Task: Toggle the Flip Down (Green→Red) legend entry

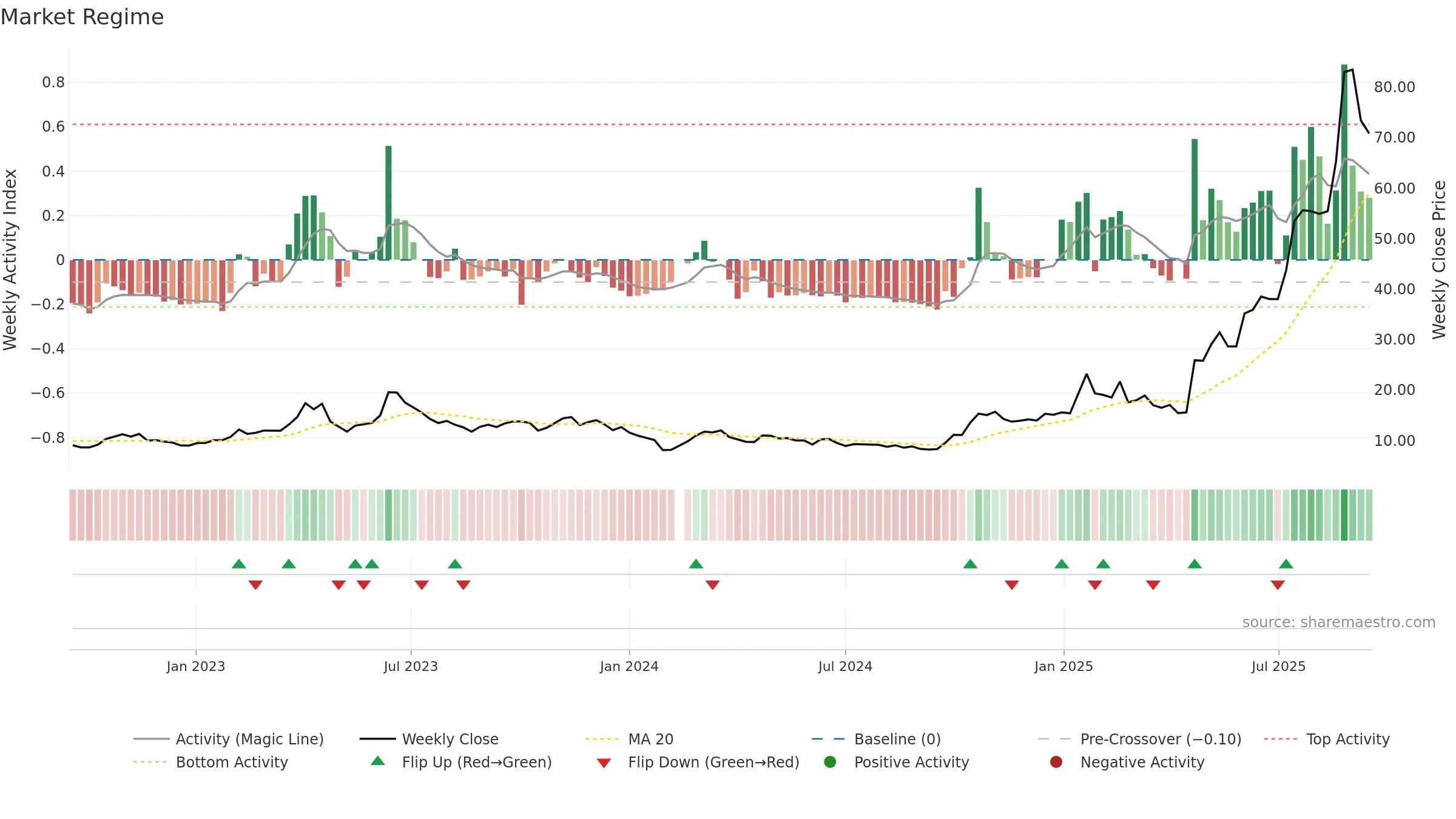Action: [698, 762]
